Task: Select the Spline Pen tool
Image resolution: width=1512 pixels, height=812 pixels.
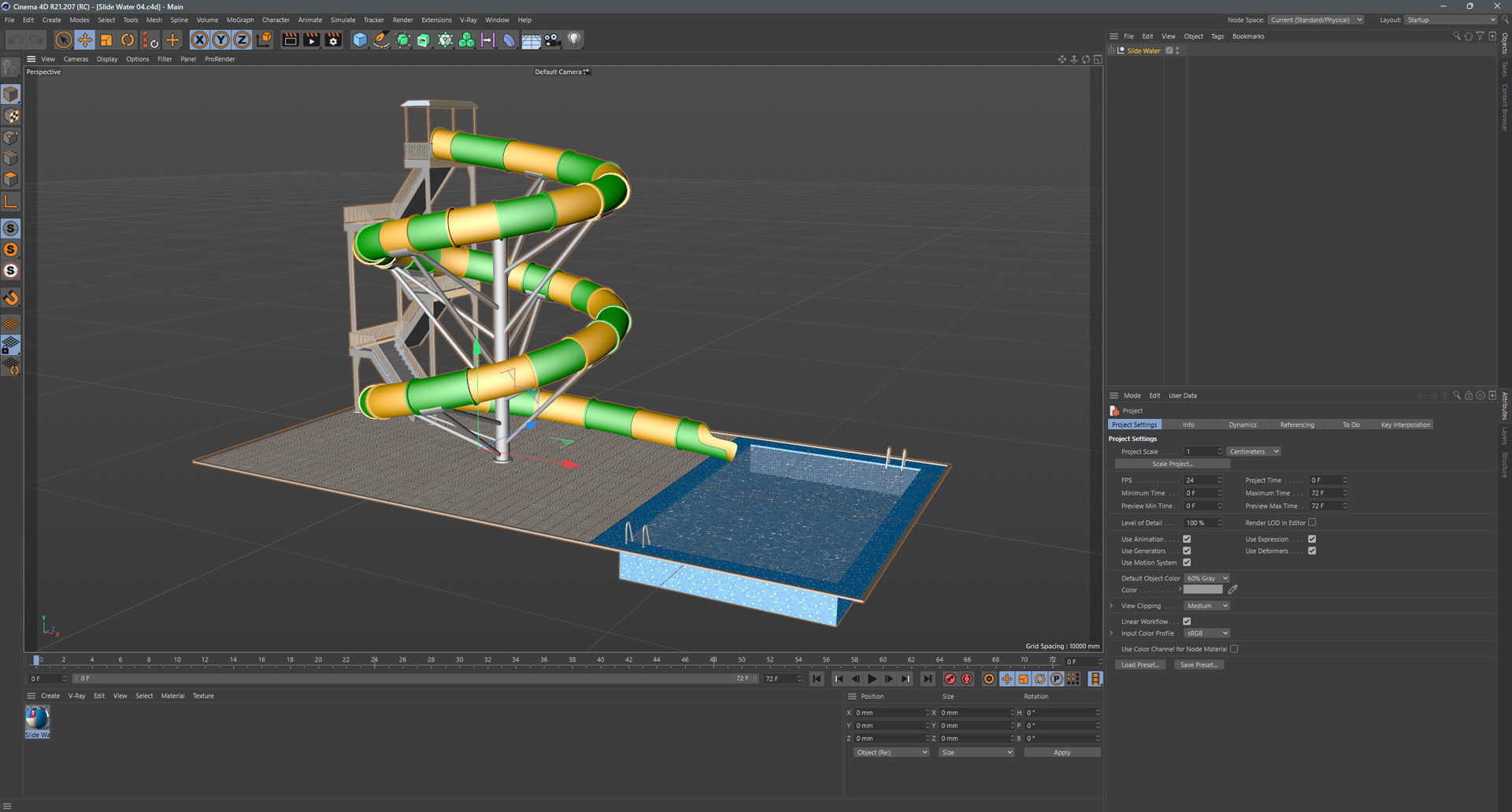Action: coord(381,40)
